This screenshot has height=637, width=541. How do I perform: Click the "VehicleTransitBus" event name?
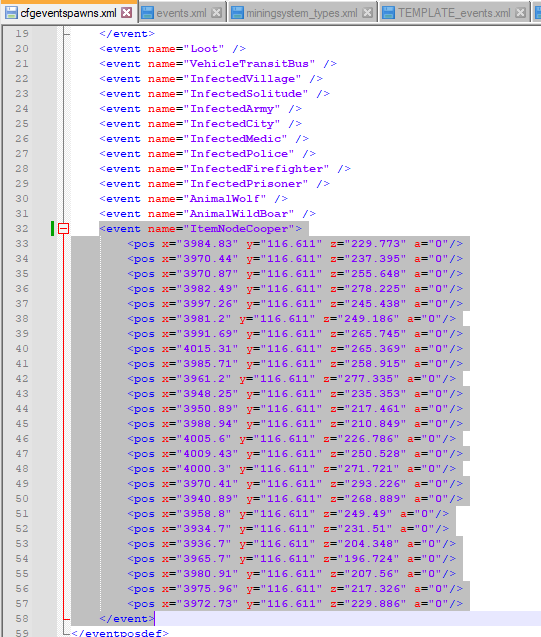(x=249, y=64)
